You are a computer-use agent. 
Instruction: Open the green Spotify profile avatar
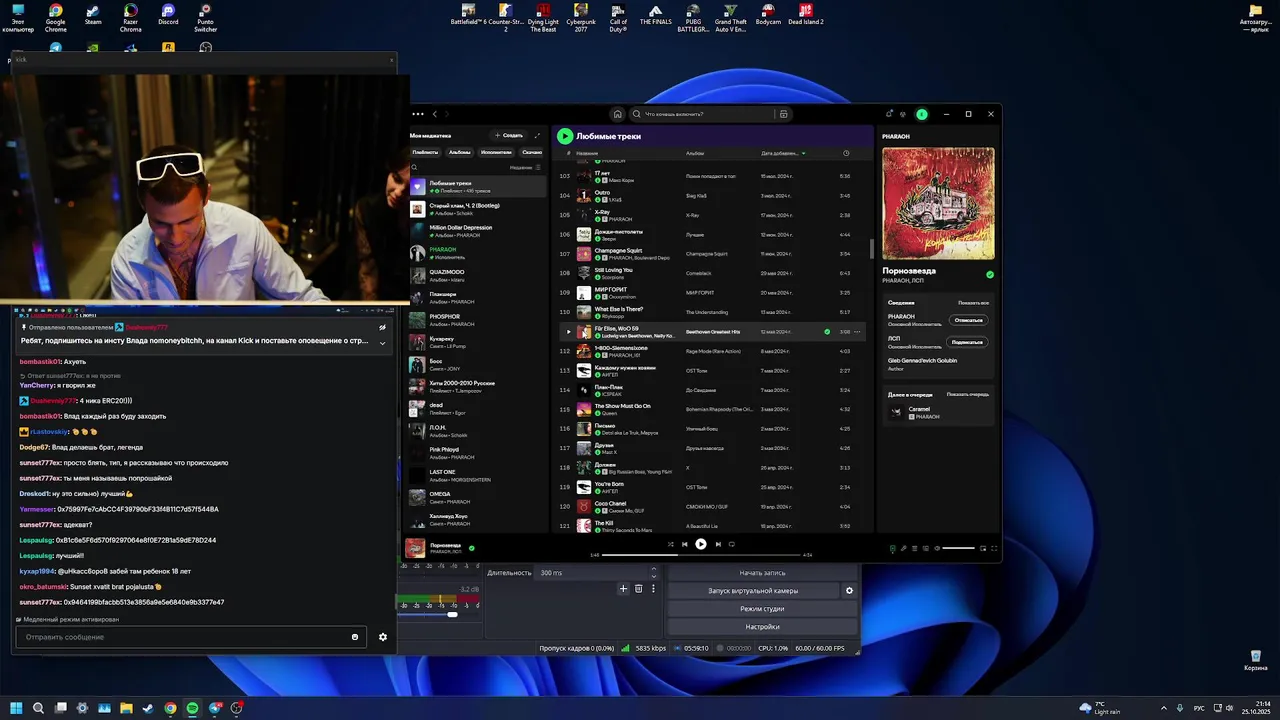922,114
